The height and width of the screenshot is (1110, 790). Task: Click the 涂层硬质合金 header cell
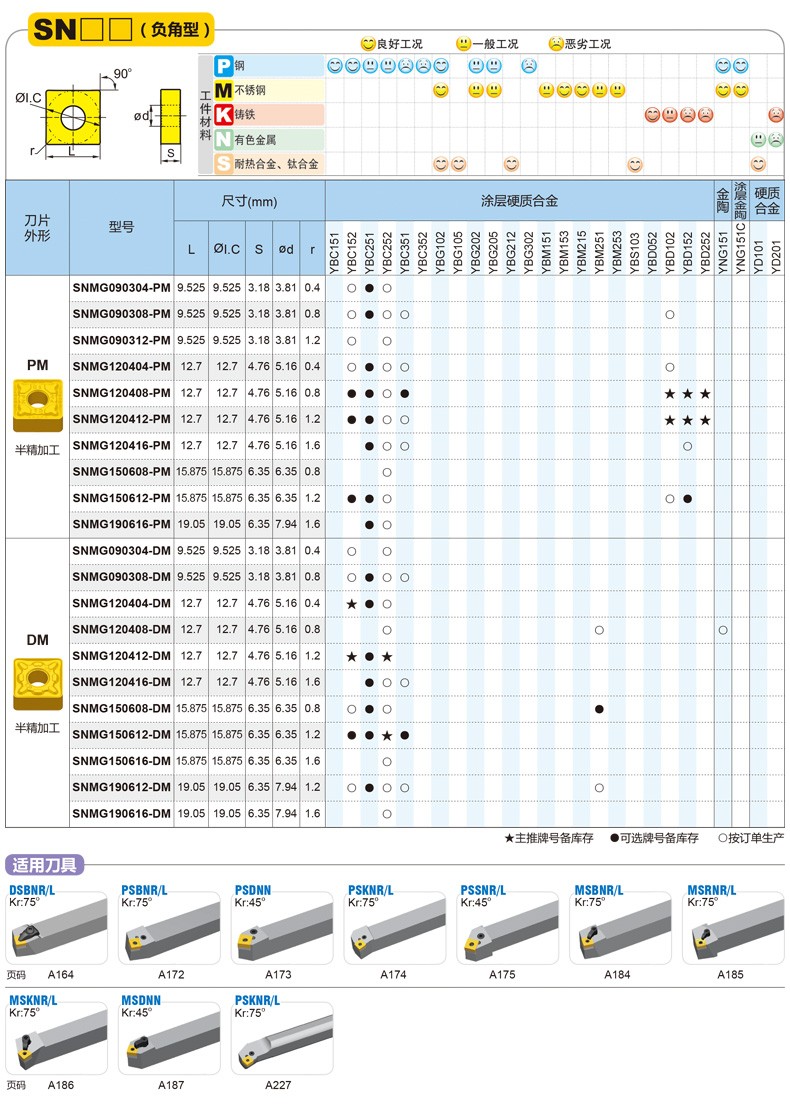tap(520, 200)
